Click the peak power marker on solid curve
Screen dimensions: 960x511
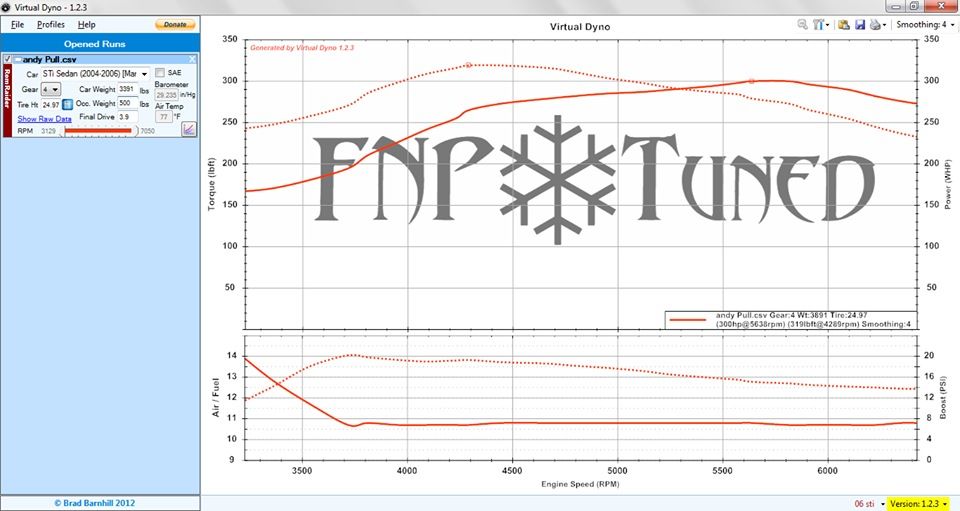752,81
